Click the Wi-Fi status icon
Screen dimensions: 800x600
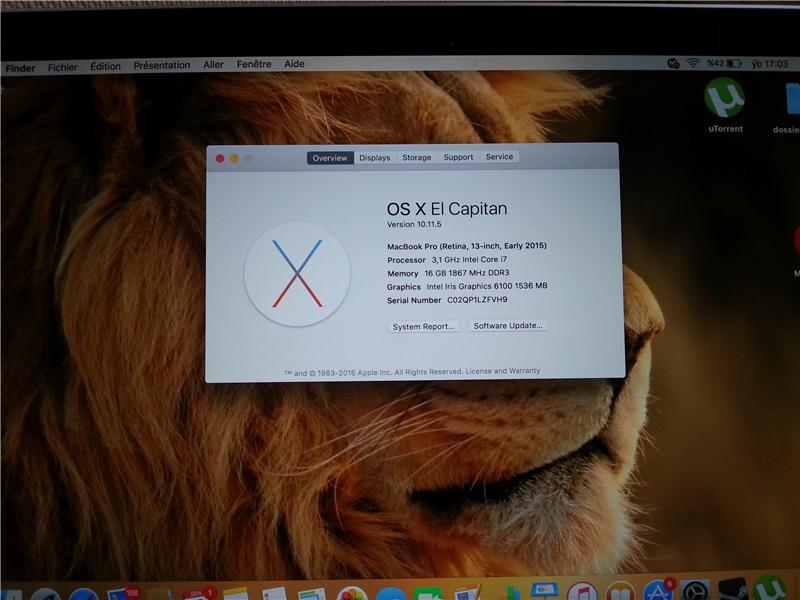(693, 63)
